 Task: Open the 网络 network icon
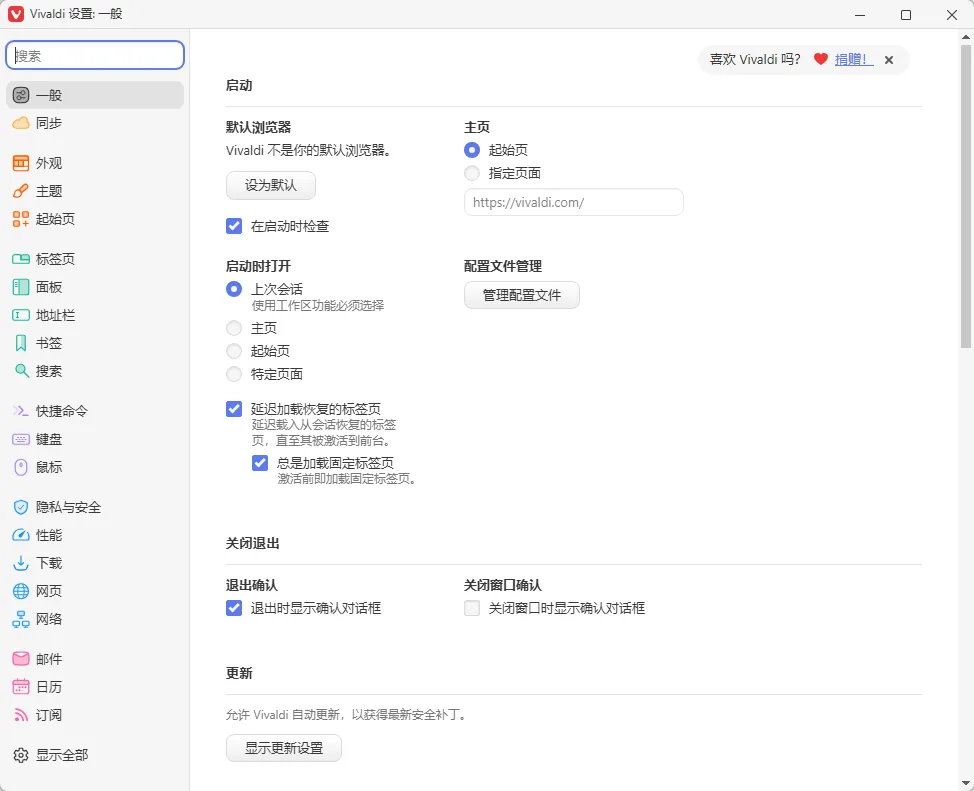pos(21,619)
